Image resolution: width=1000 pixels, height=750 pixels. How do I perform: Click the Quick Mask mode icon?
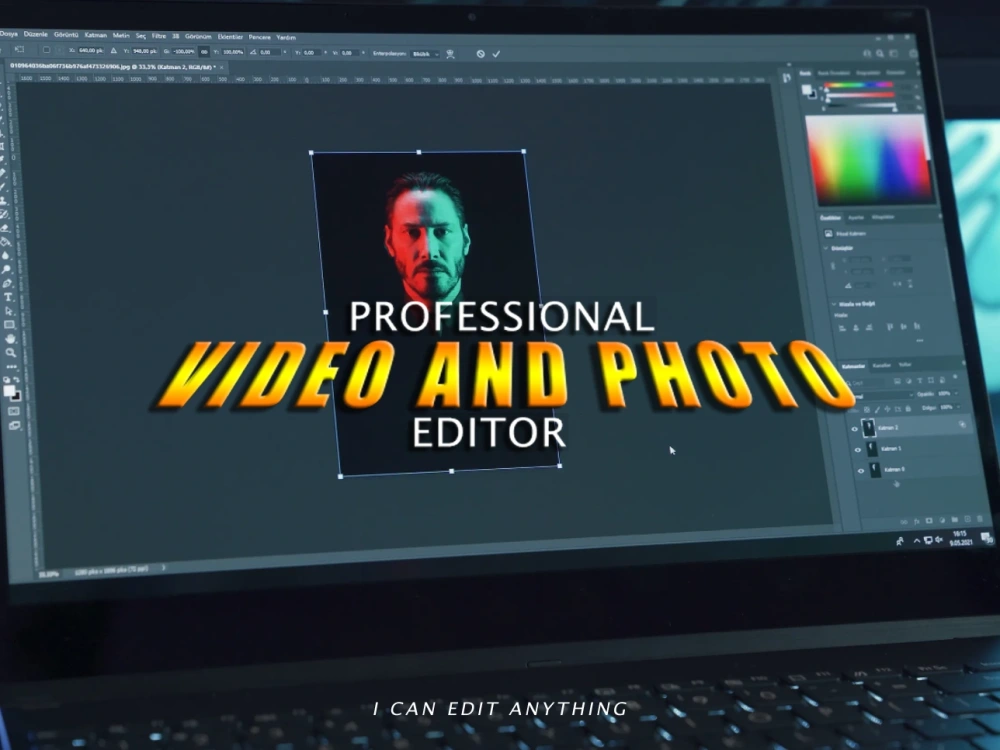coord(13,411)
